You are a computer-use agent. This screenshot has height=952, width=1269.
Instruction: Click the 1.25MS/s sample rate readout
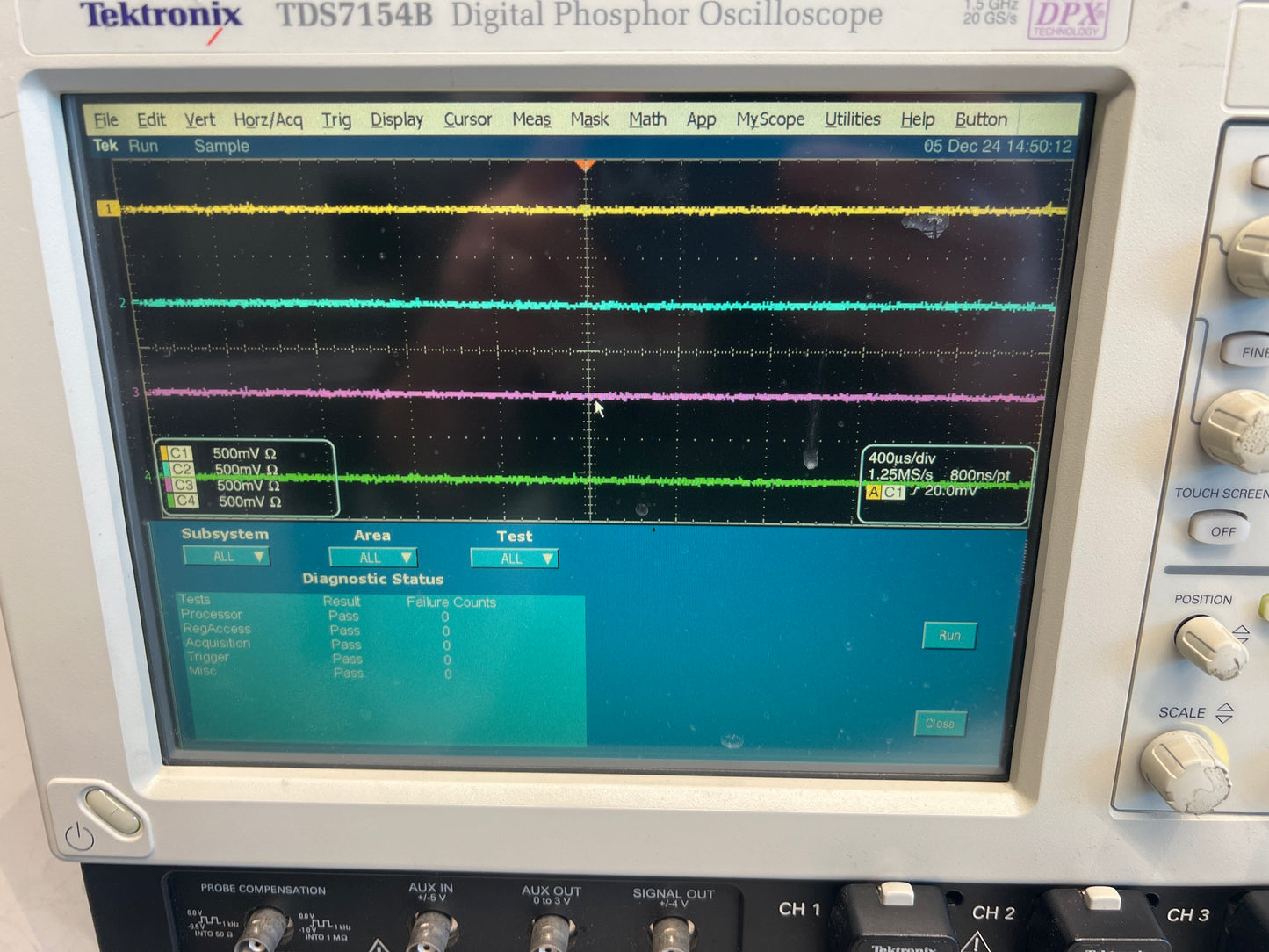pos(900,474)
